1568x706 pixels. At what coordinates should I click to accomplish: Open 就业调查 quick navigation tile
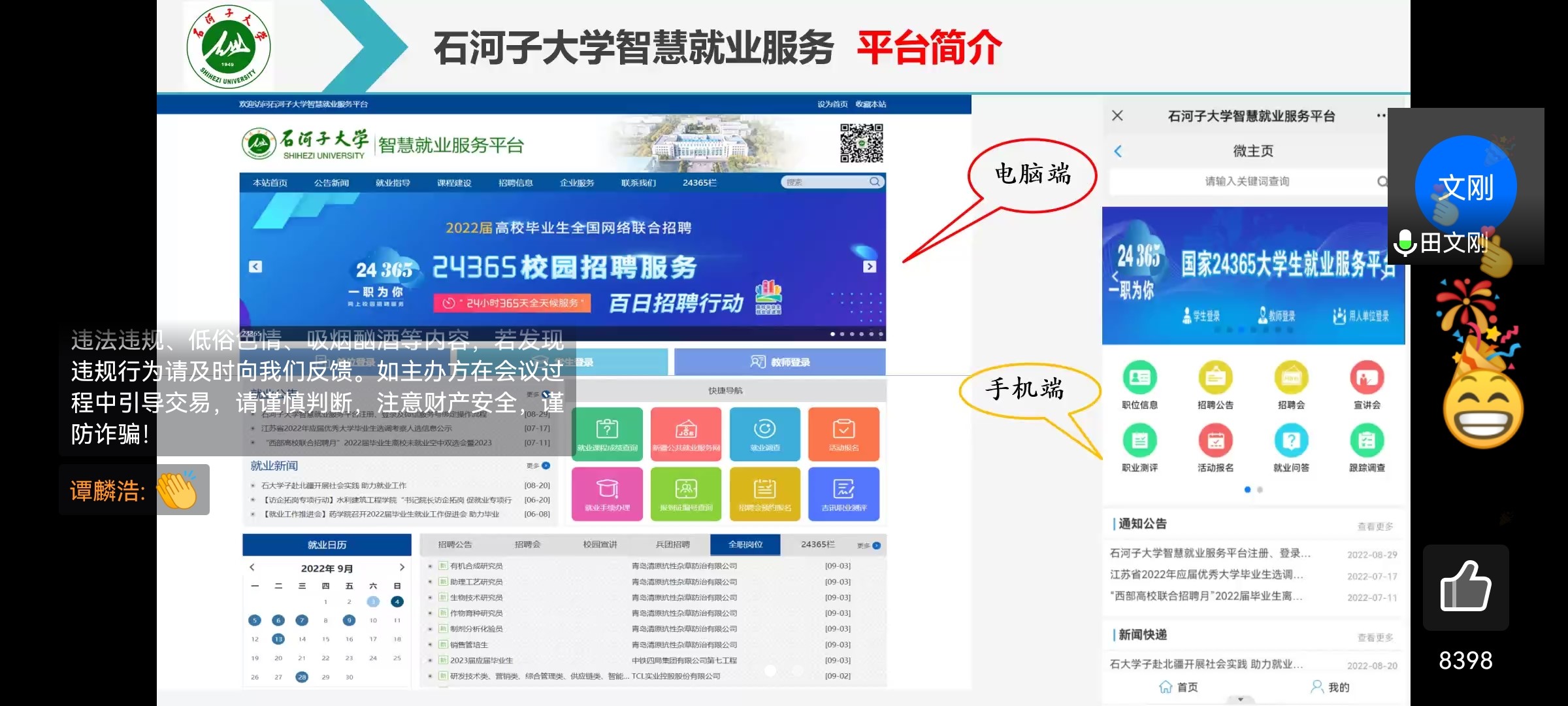(765, 434)
